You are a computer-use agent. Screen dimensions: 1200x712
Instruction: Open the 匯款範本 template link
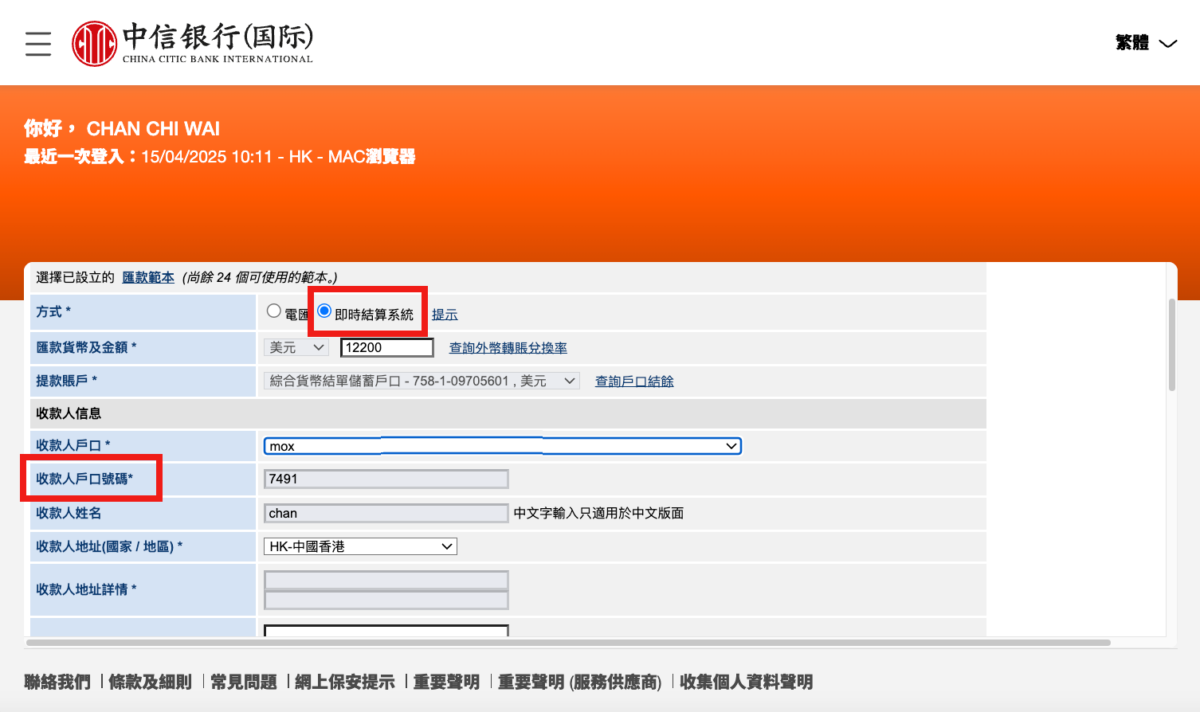click(148, 277)
